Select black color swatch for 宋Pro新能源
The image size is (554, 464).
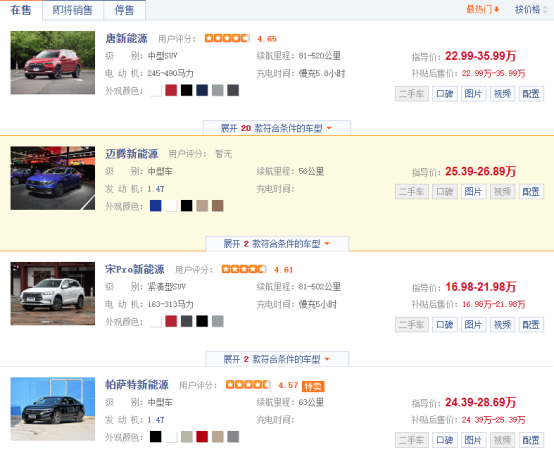click(x=202, y=321)
